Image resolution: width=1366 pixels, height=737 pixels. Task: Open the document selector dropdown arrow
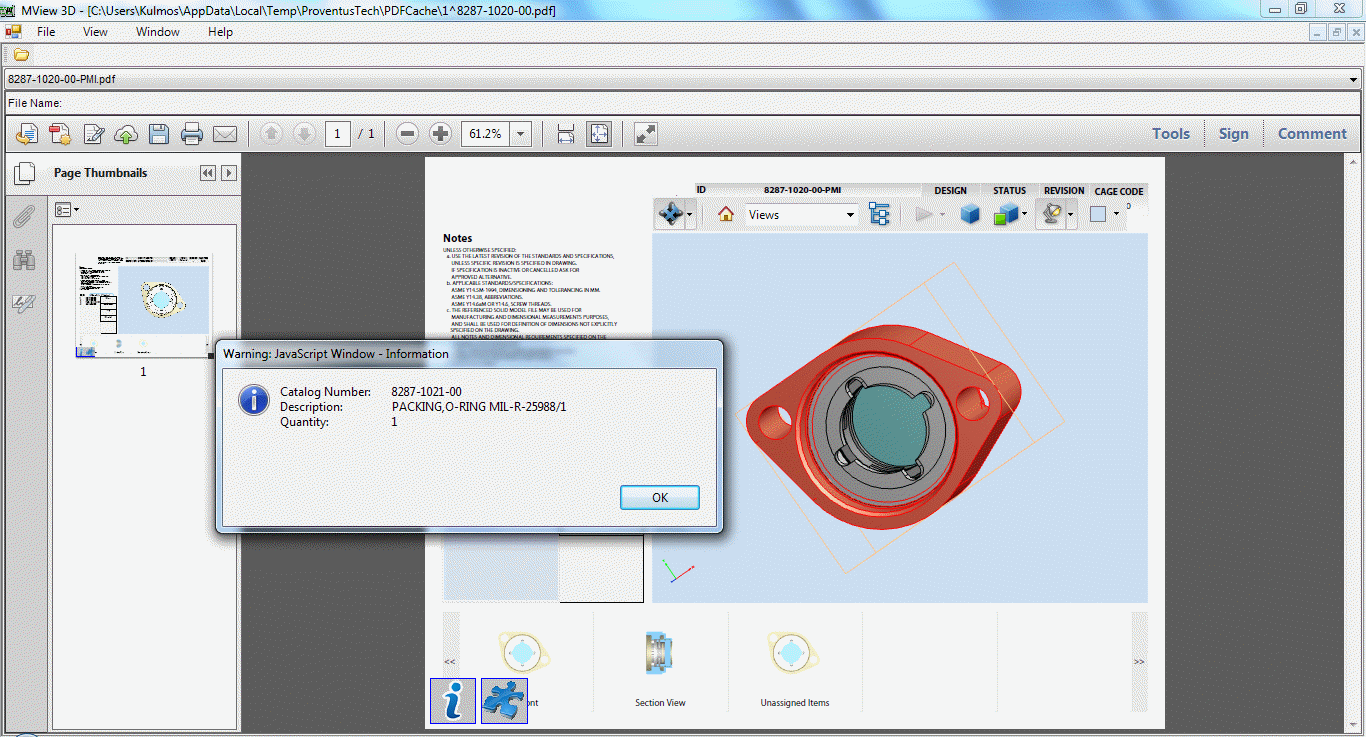point(1354,78)
